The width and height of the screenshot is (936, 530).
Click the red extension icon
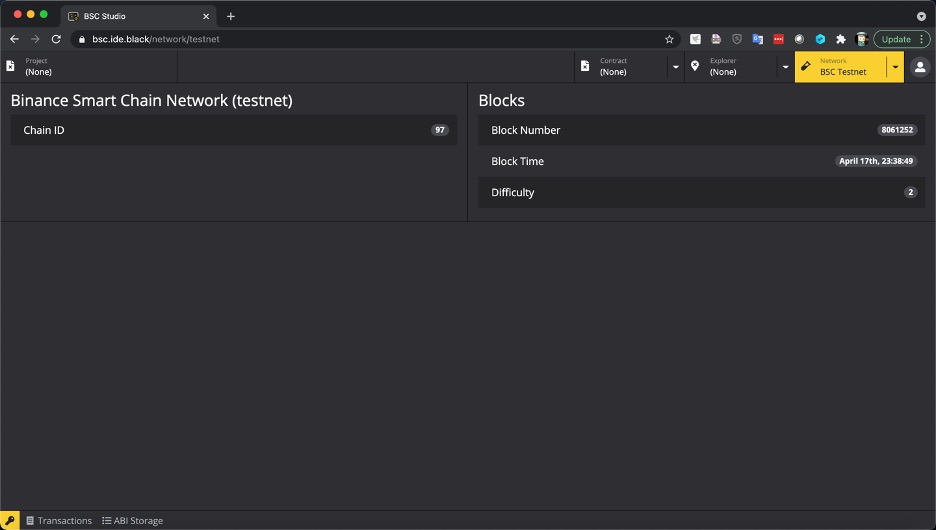click(778, 39)
